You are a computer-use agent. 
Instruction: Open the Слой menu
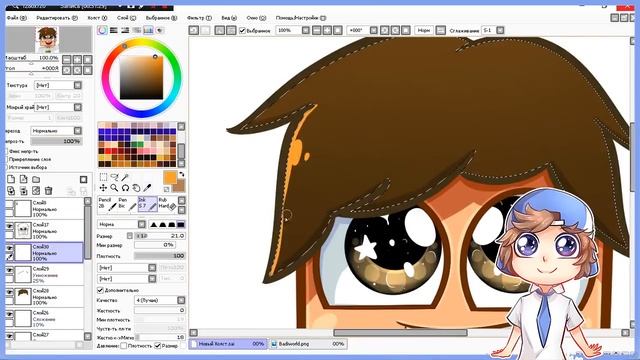click(126, 18)
